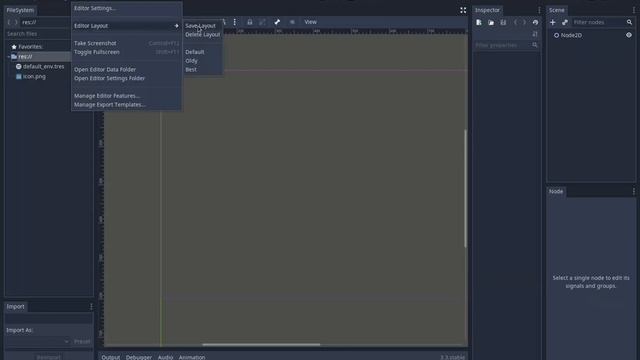Click the FileSystem forward arrow
Image resolution: width=640 pixels, height=360 pixels.
point(16,22)
